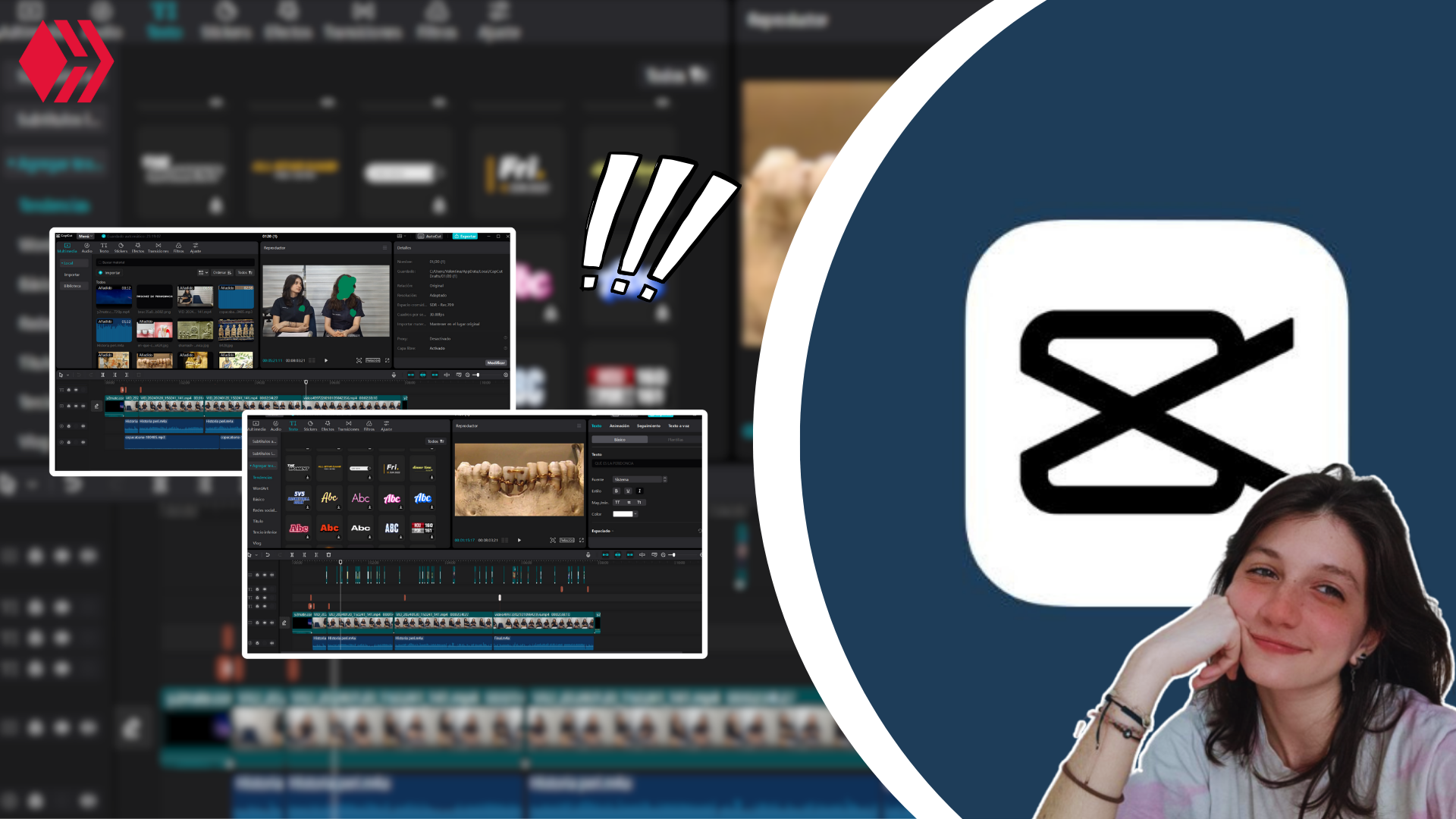Click Efectos icon in upper CapCut window

click(138, 247)
